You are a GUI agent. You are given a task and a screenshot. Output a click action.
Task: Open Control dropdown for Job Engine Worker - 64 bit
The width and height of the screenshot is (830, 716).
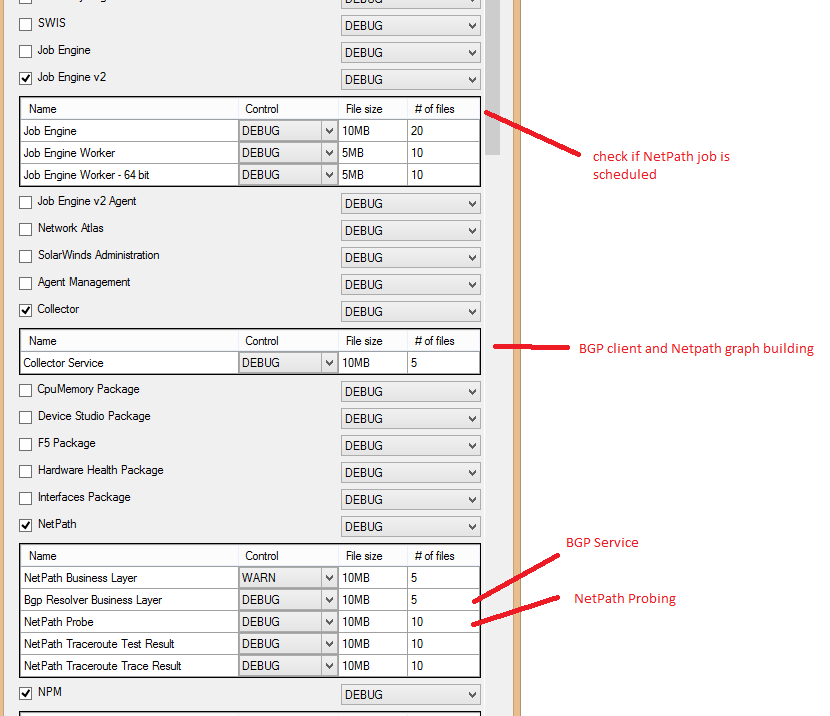[x=288, y=175]
